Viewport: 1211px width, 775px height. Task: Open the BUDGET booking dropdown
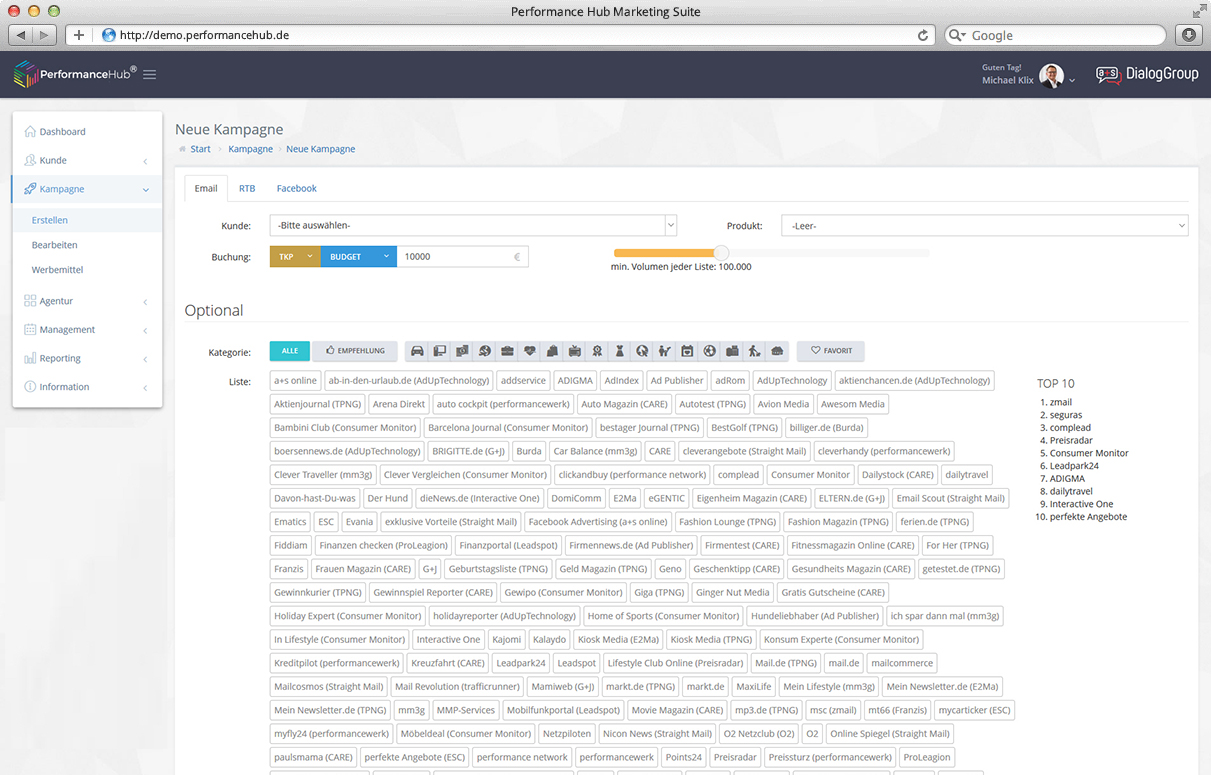pyautogui.click(x=358, y=257)
